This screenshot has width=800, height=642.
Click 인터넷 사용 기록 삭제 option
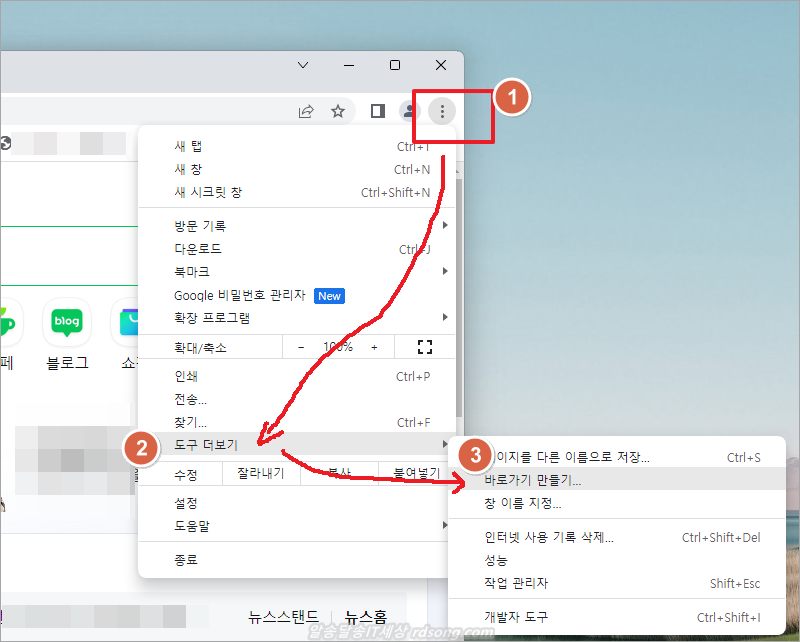click(x=548, y=537)
